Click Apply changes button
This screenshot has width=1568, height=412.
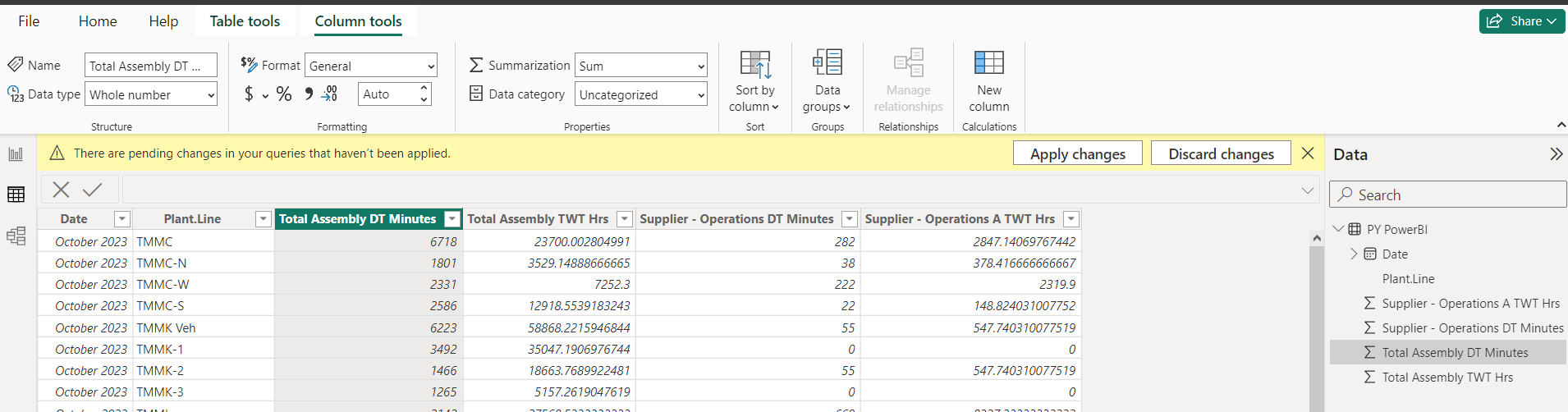coord(1078,153)
